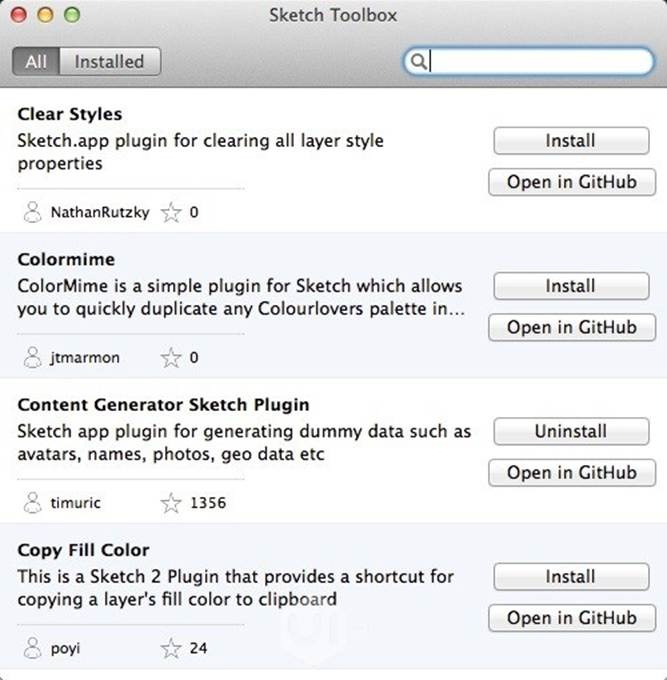
Task: Open Copy Fill Color in GitHub
Action: 570,618
